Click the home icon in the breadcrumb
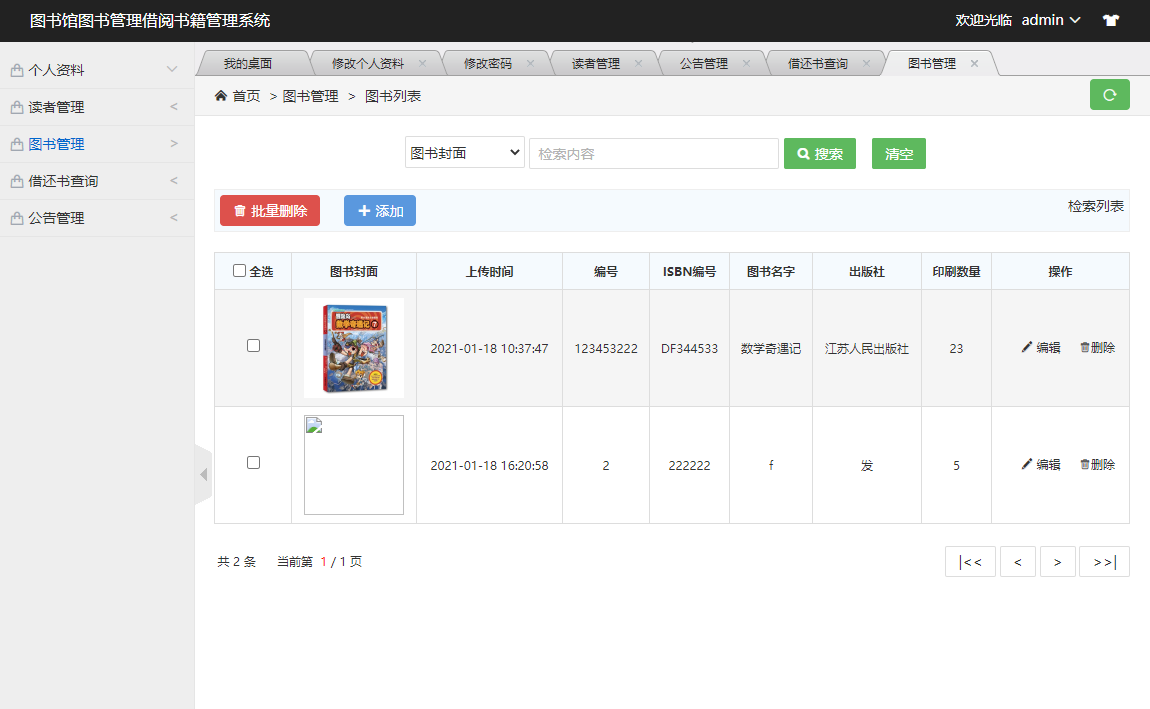1150x709 pixels. pyautogui.click(x=220, y=95)
